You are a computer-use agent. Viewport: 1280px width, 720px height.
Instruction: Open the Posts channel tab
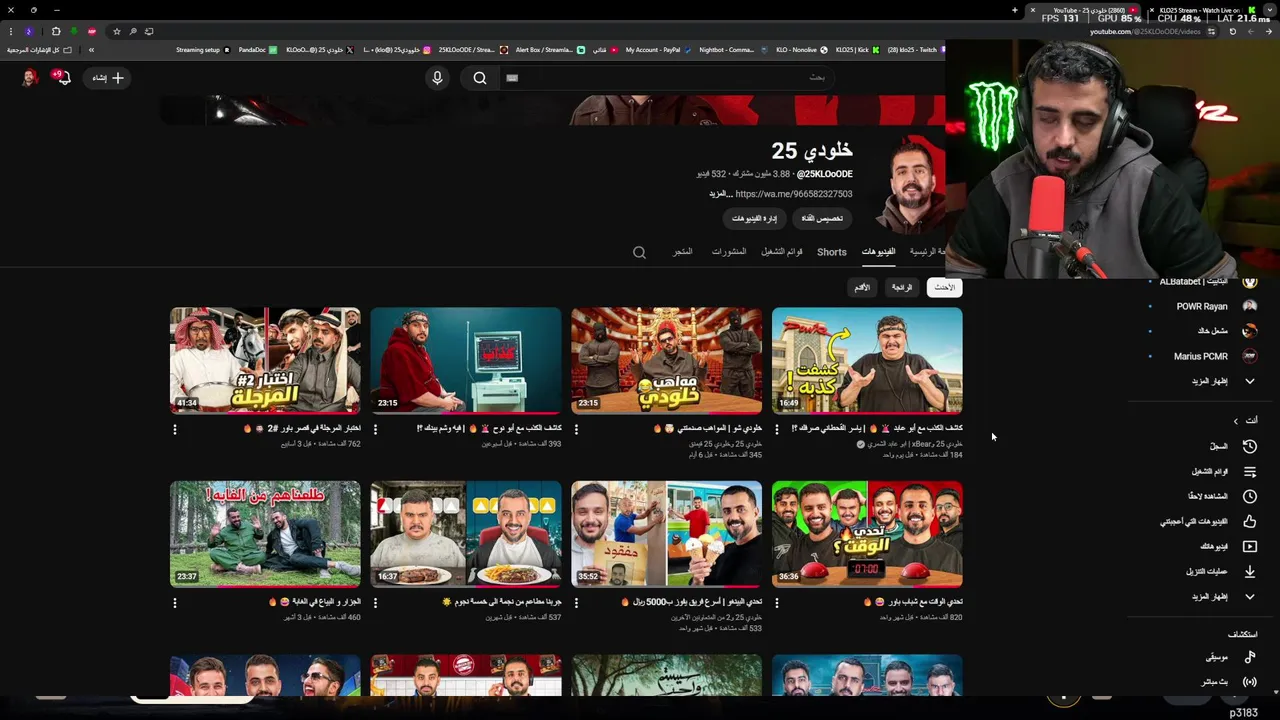(x=729, y=252)
